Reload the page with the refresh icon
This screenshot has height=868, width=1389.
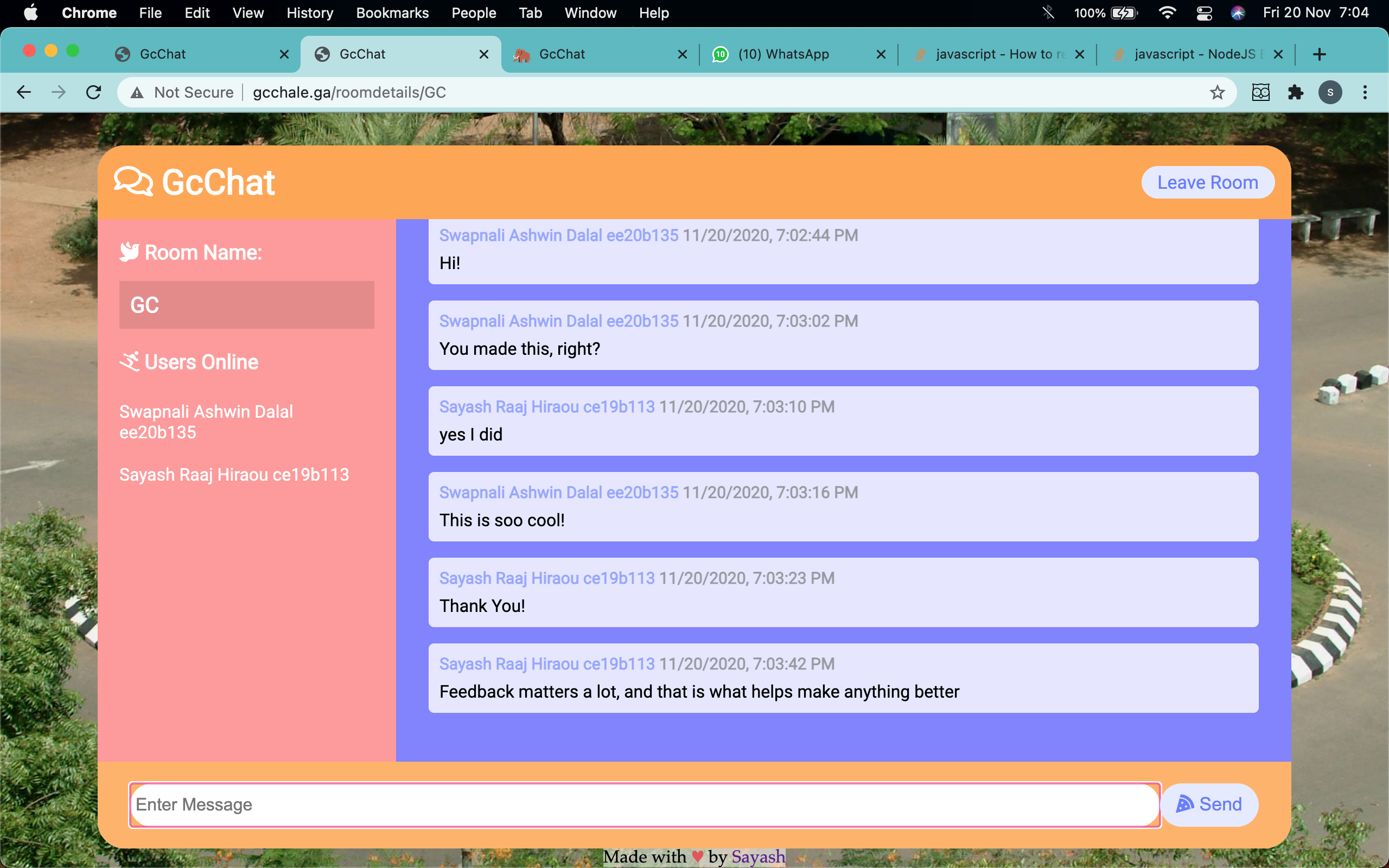pyautogui.click(x=93, y=92)
